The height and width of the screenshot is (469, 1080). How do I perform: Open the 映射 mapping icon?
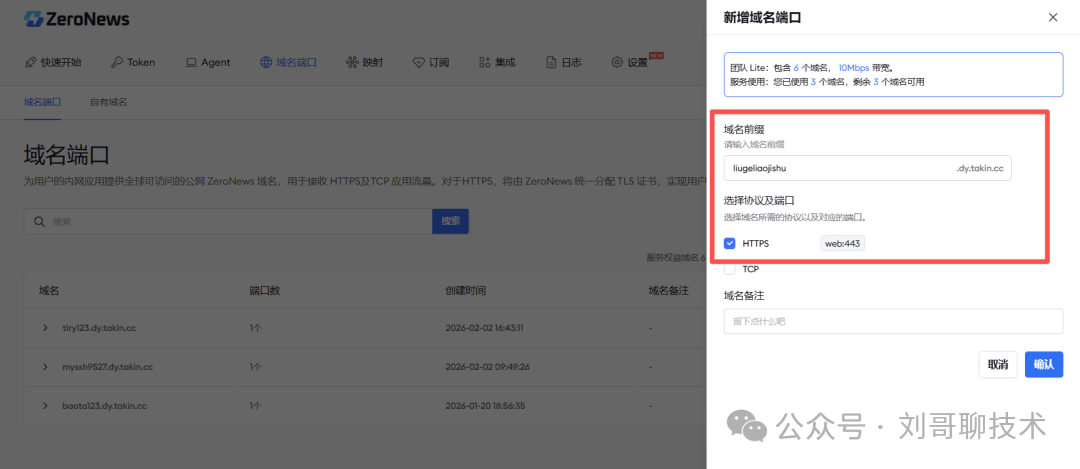pos(351,62)
